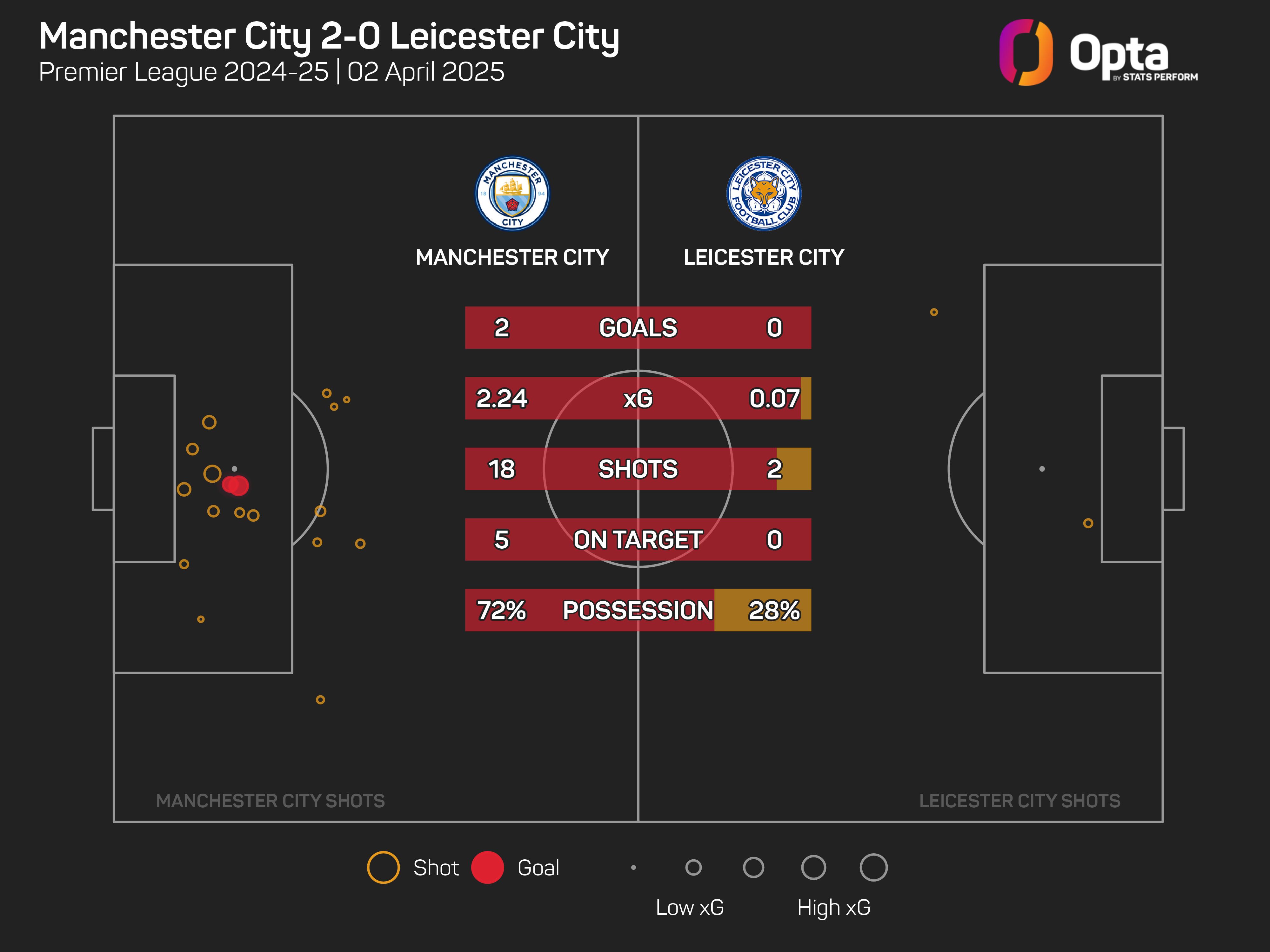The height and width of the screenshot is (952, 1270).
Task: Click the 72% possession value
Action: (501, 611)
